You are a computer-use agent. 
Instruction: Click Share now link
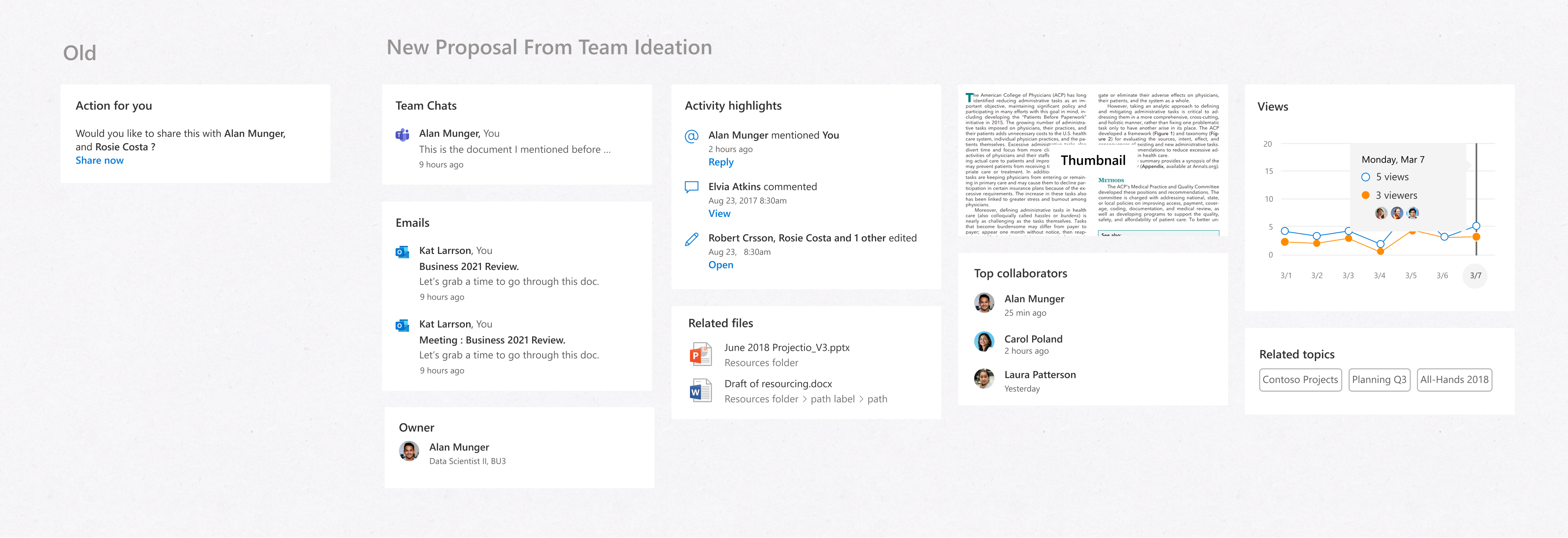click(99, 160)
